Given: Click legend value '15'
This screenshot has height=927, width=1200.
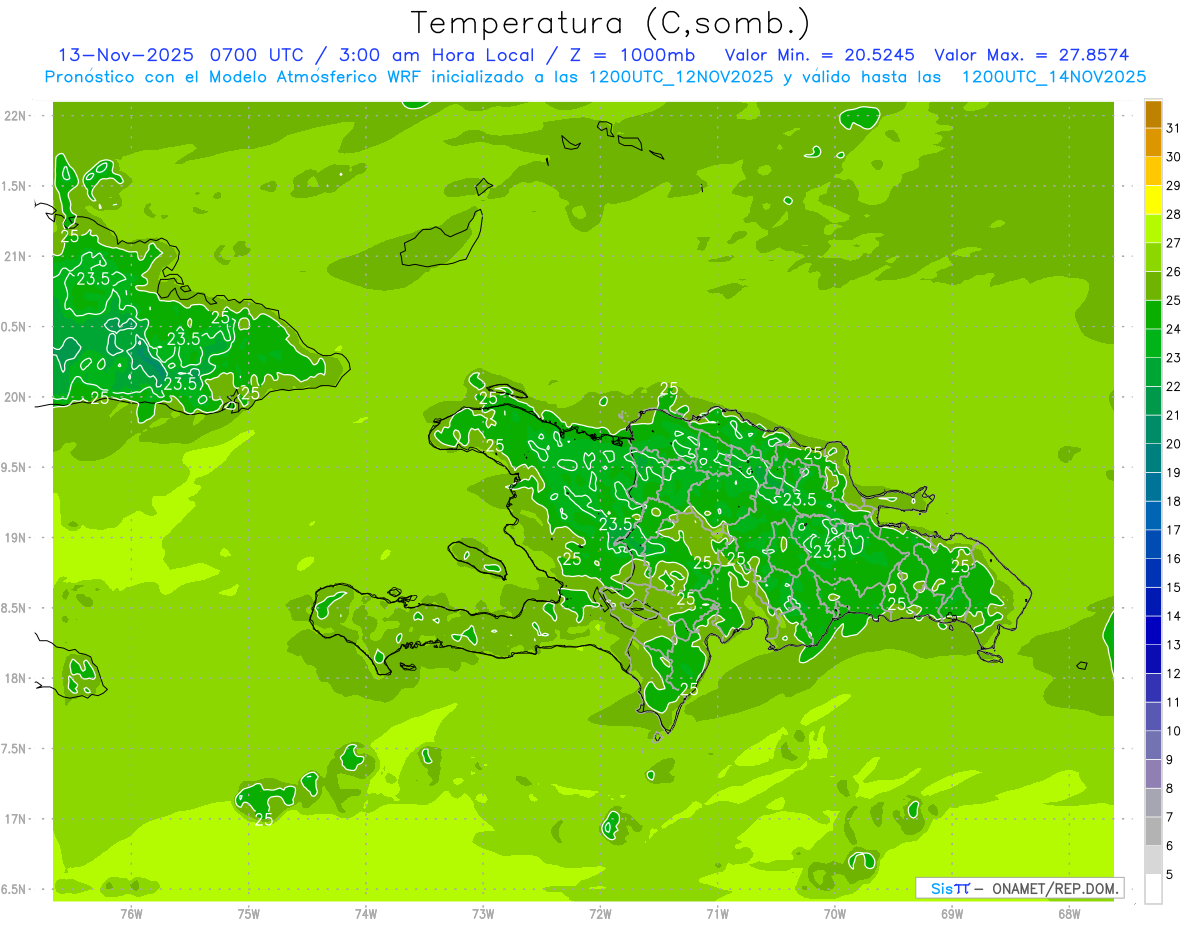Looking at the screenshot, I should [1174, 588].
